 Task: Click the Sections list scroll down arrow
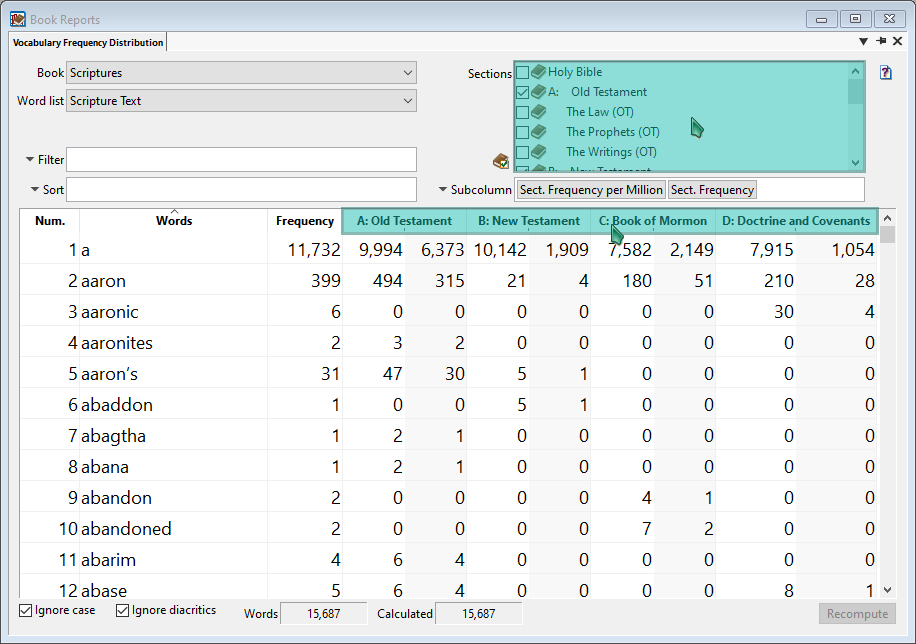click(x=855, y=163)
